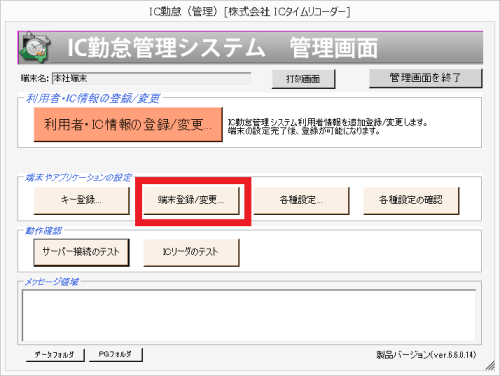Click the IC勤怠管理システム header banner
This screenshot has height=376, width=500.
250,48
